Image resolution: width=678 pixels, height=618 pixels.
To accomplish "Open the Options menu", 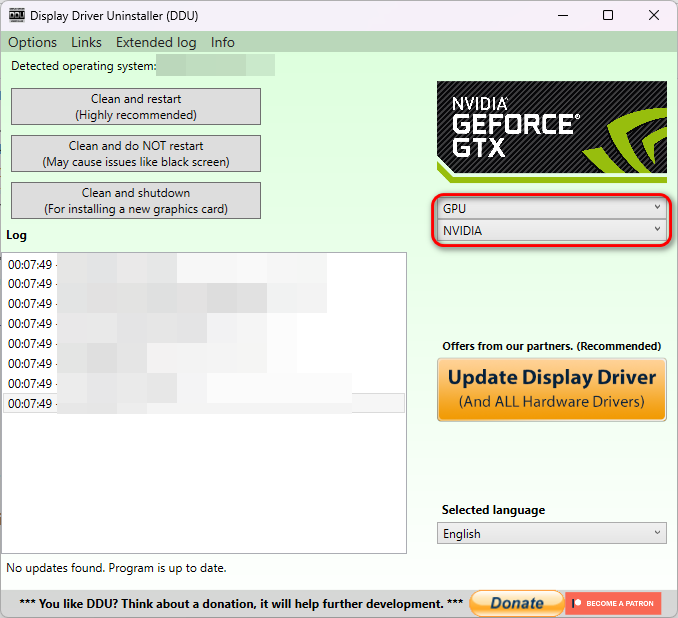I will point(33,42).
